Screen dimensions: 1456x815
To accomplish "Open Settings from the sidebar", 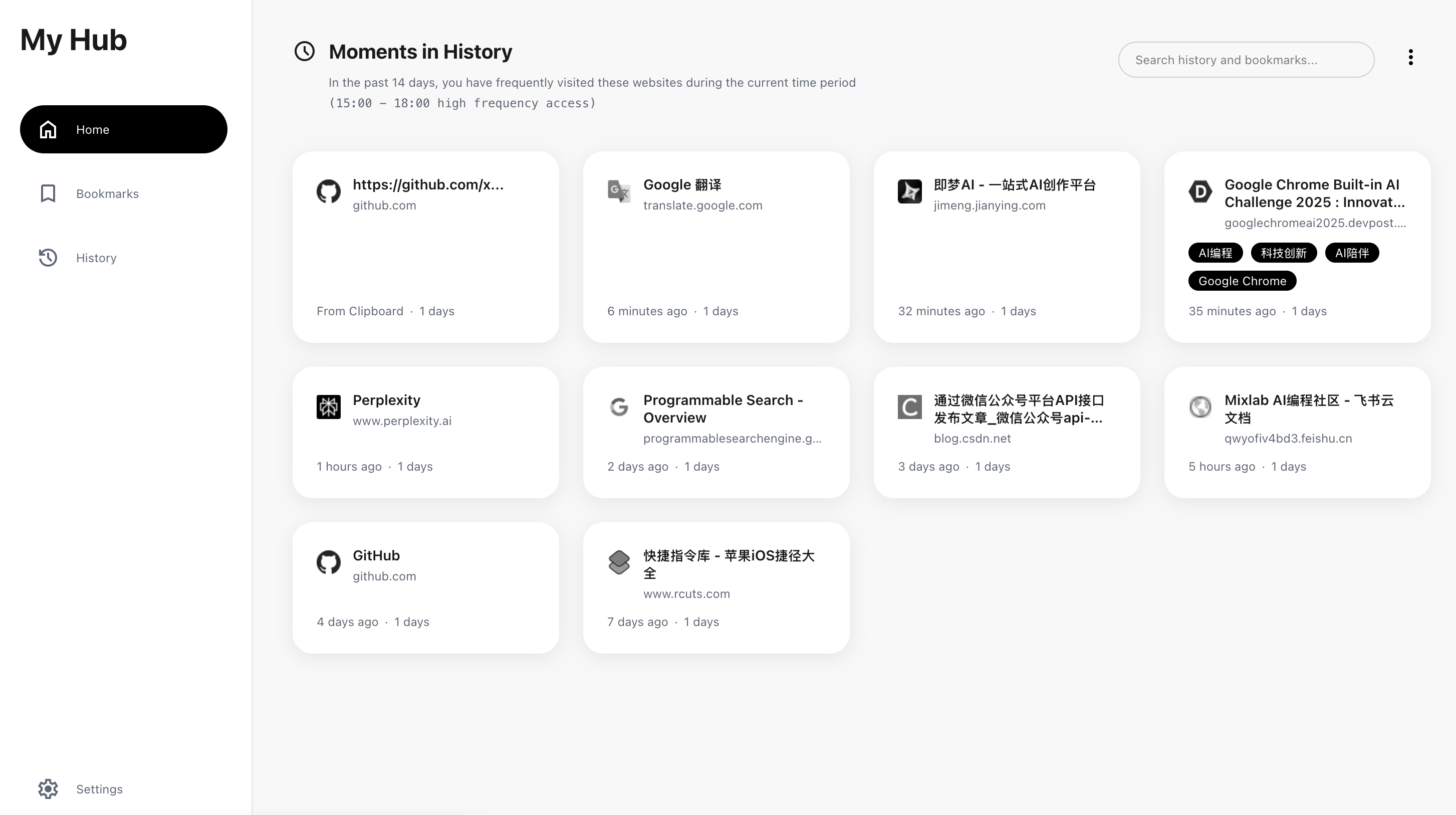I will tap(99, 789).
